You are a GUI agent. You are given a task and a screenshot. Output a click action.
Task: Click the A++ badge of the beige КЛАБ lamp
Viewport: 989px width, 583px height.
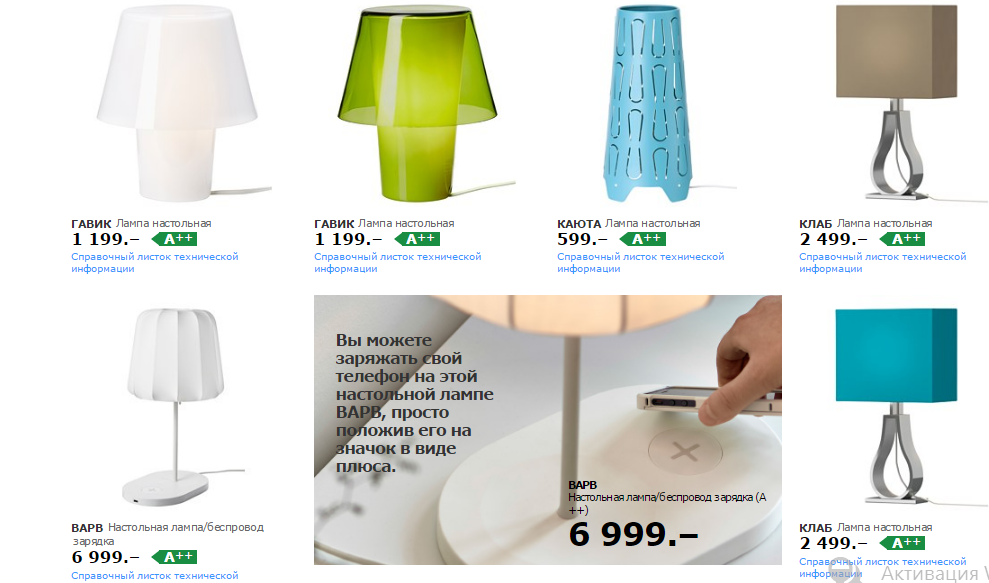coord(902,239)
